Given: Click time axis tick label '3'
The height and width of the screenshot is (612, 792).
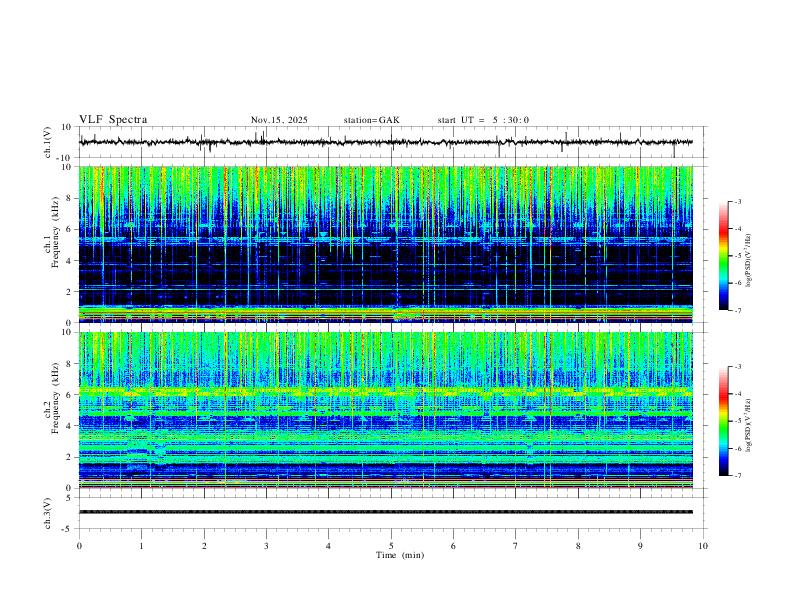Looking at the screenshot, I should [x=266, y=546].
